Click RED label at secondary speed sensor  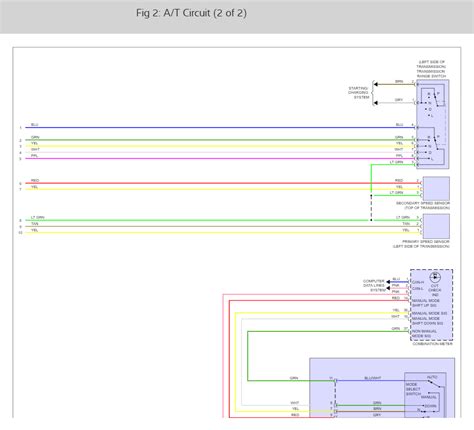point(399,180)
